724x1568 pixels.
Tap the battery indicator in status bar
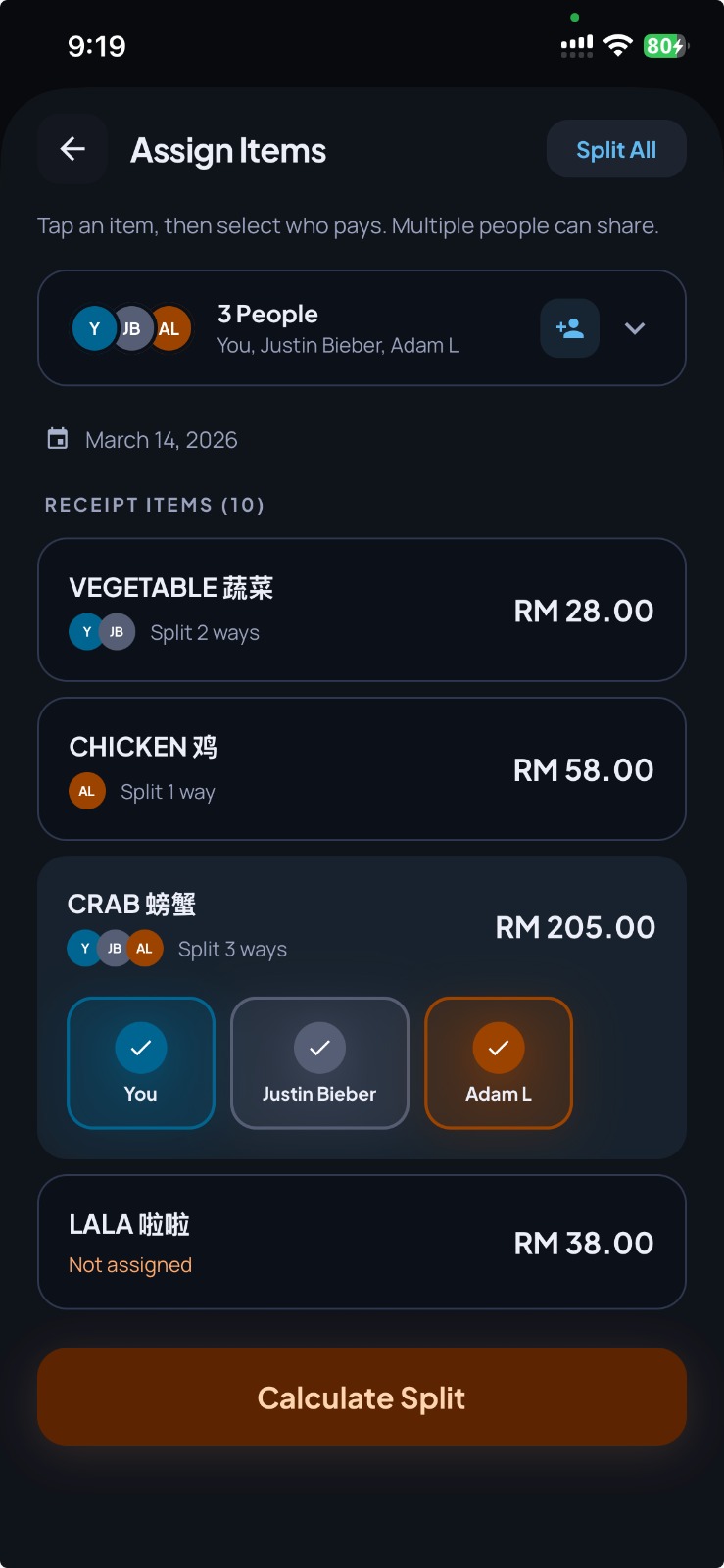[x=665, y=46]
